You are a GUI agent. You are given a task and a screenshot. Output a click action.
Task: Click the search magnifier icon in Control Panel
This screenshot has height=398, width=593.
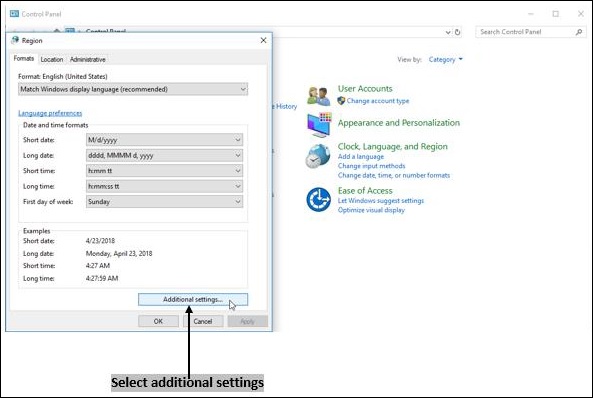(x=579, y=32)
